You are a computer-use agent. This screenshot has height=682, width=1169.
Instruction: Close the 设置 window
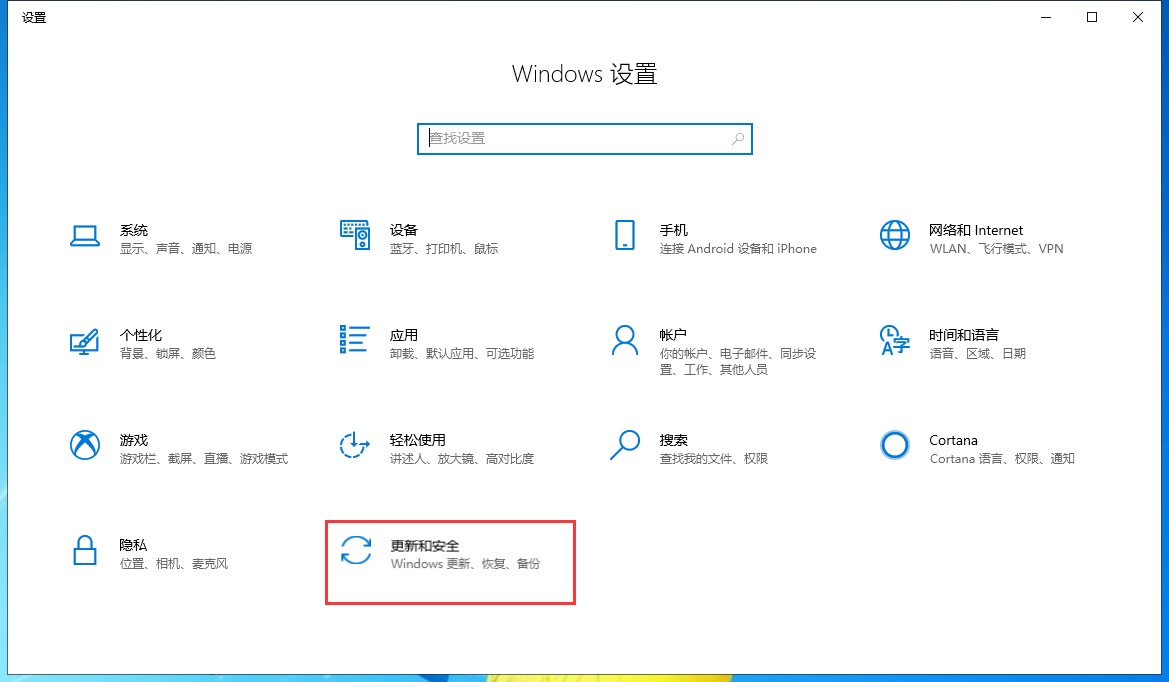coord(1138,17)
